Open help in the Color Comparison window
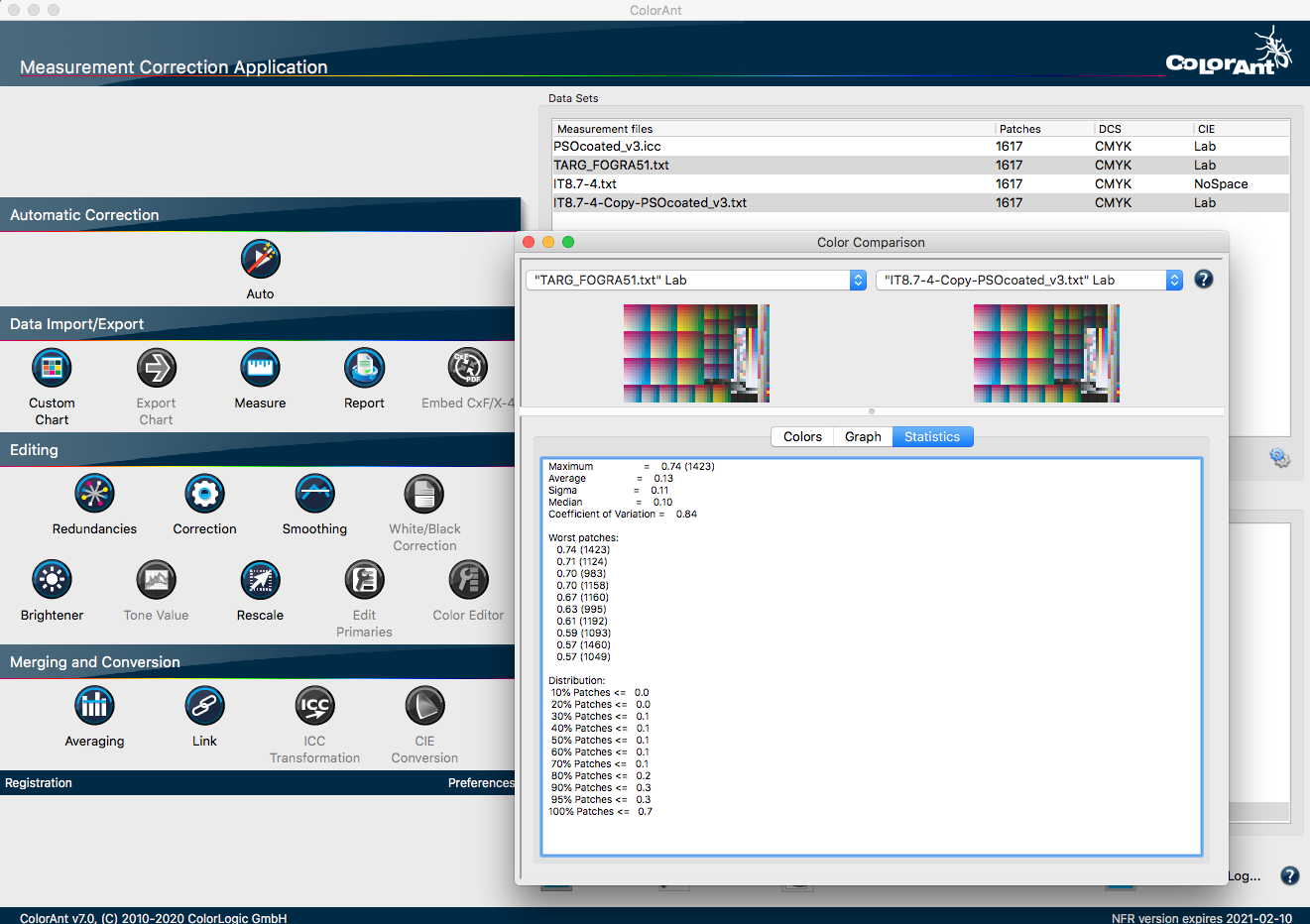The height and width of the screenshot is (924, 1310). coord(1203,280)
